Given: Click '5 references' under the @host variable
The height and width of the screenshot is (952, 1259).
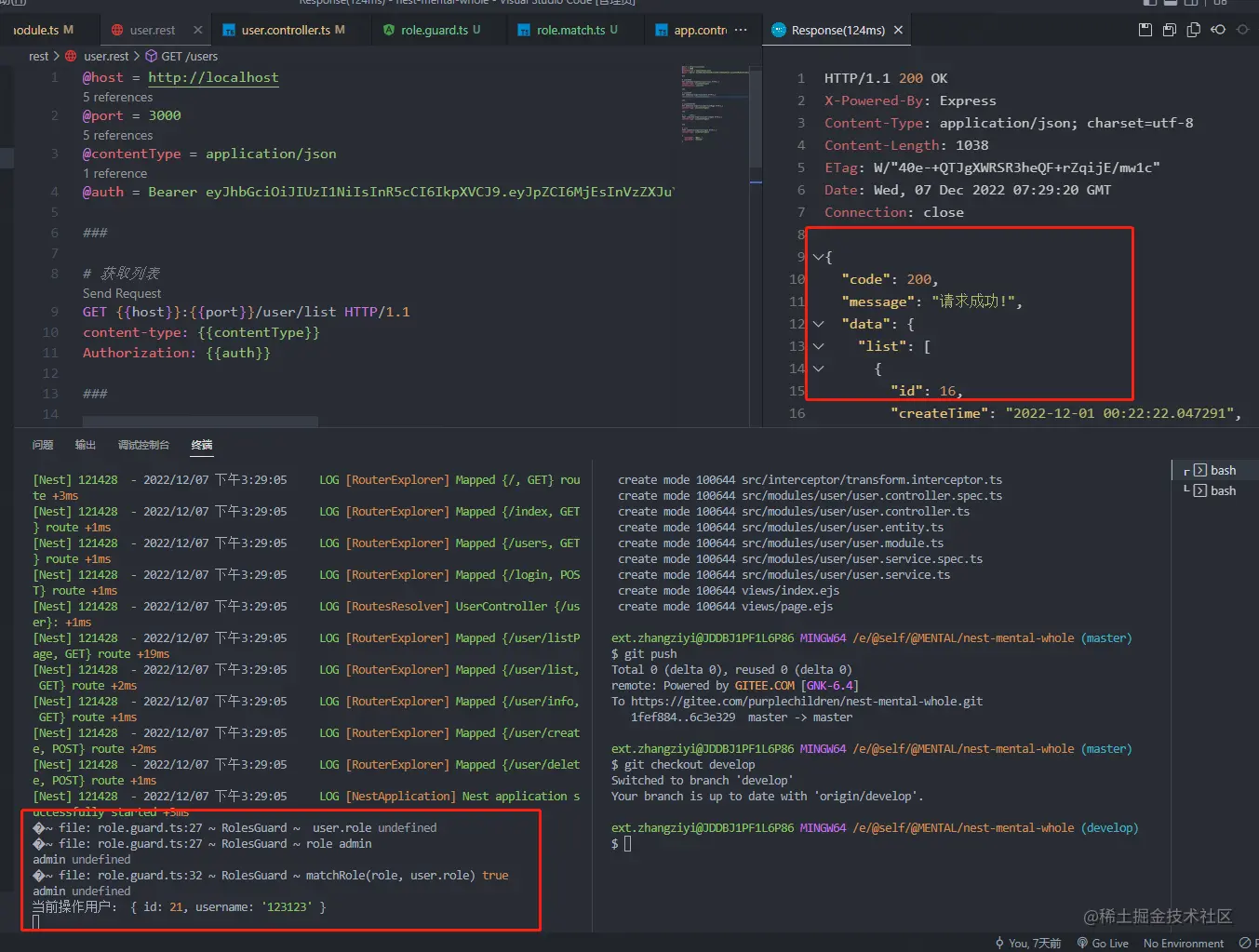Looking at the screenshot, I should click(x=117, y=97).
